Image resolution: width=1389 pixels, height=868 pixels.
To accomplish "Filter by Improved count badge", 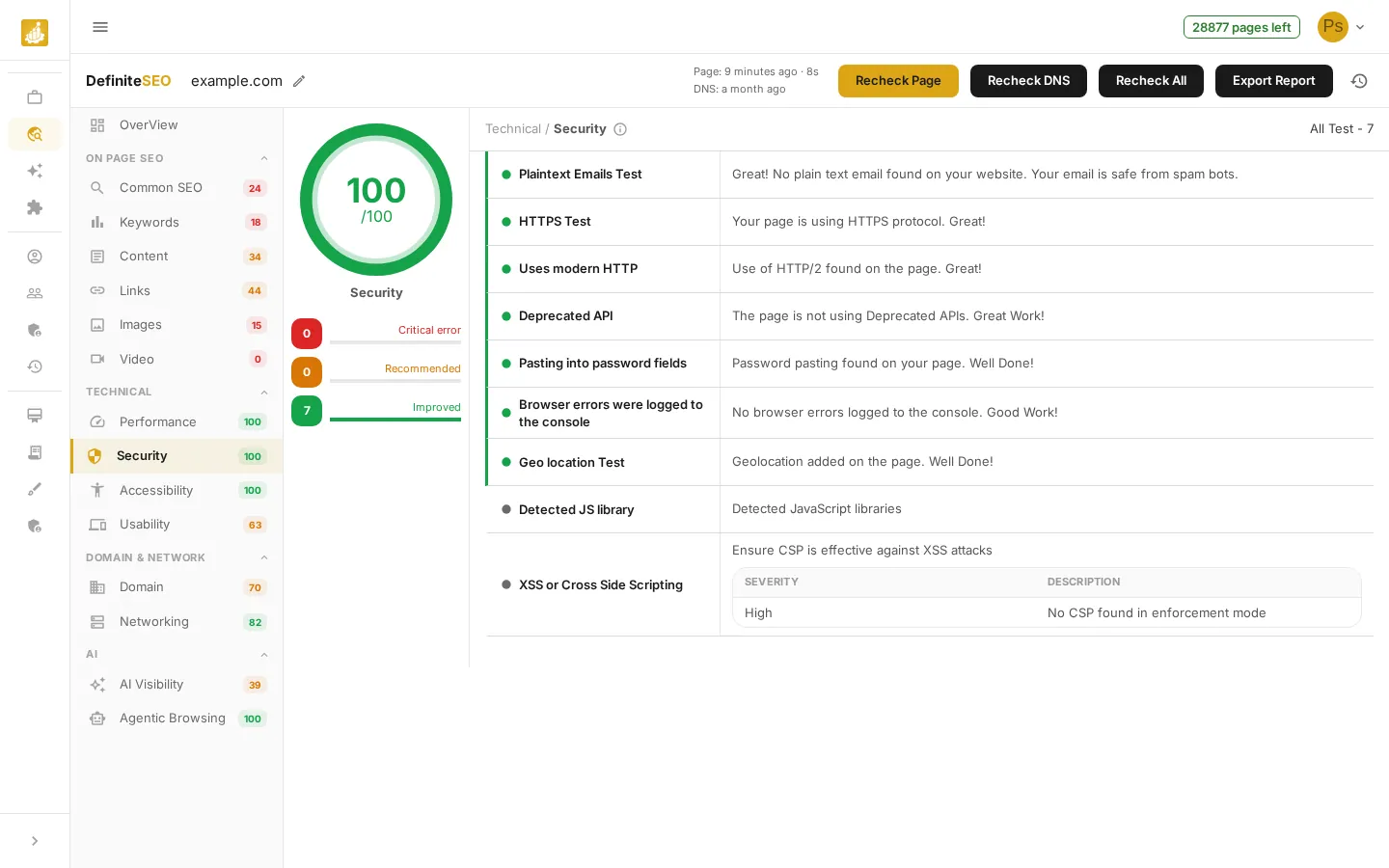I will [x=307, y=411].
